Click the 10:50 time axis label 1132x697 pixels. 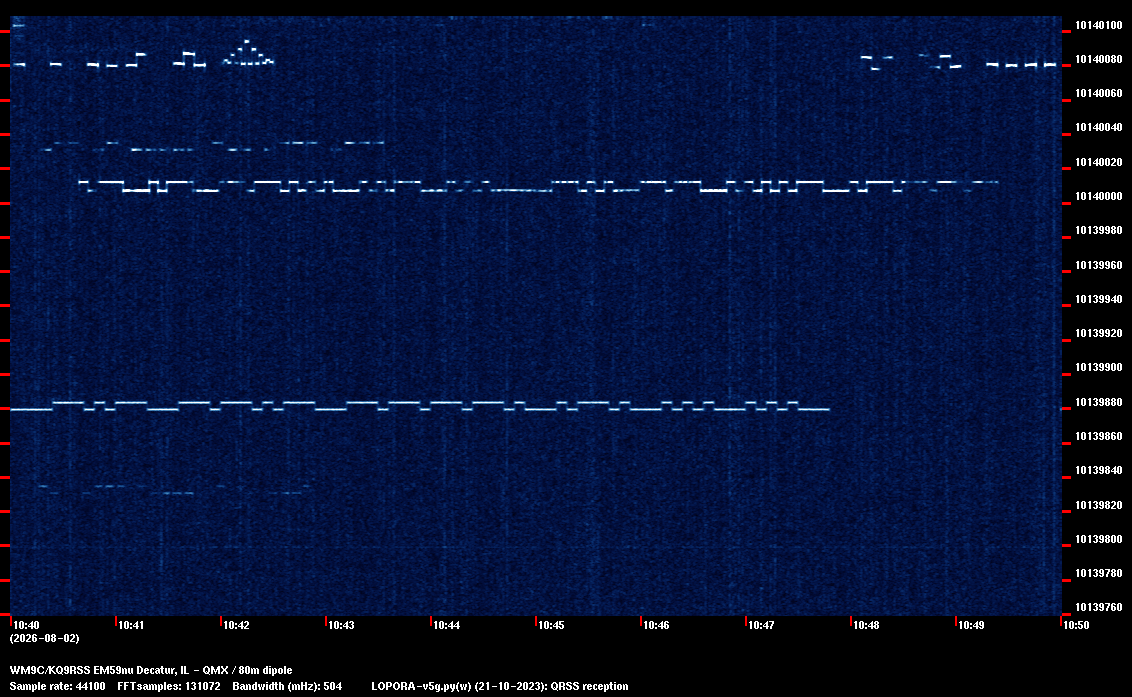point(1076,625)
